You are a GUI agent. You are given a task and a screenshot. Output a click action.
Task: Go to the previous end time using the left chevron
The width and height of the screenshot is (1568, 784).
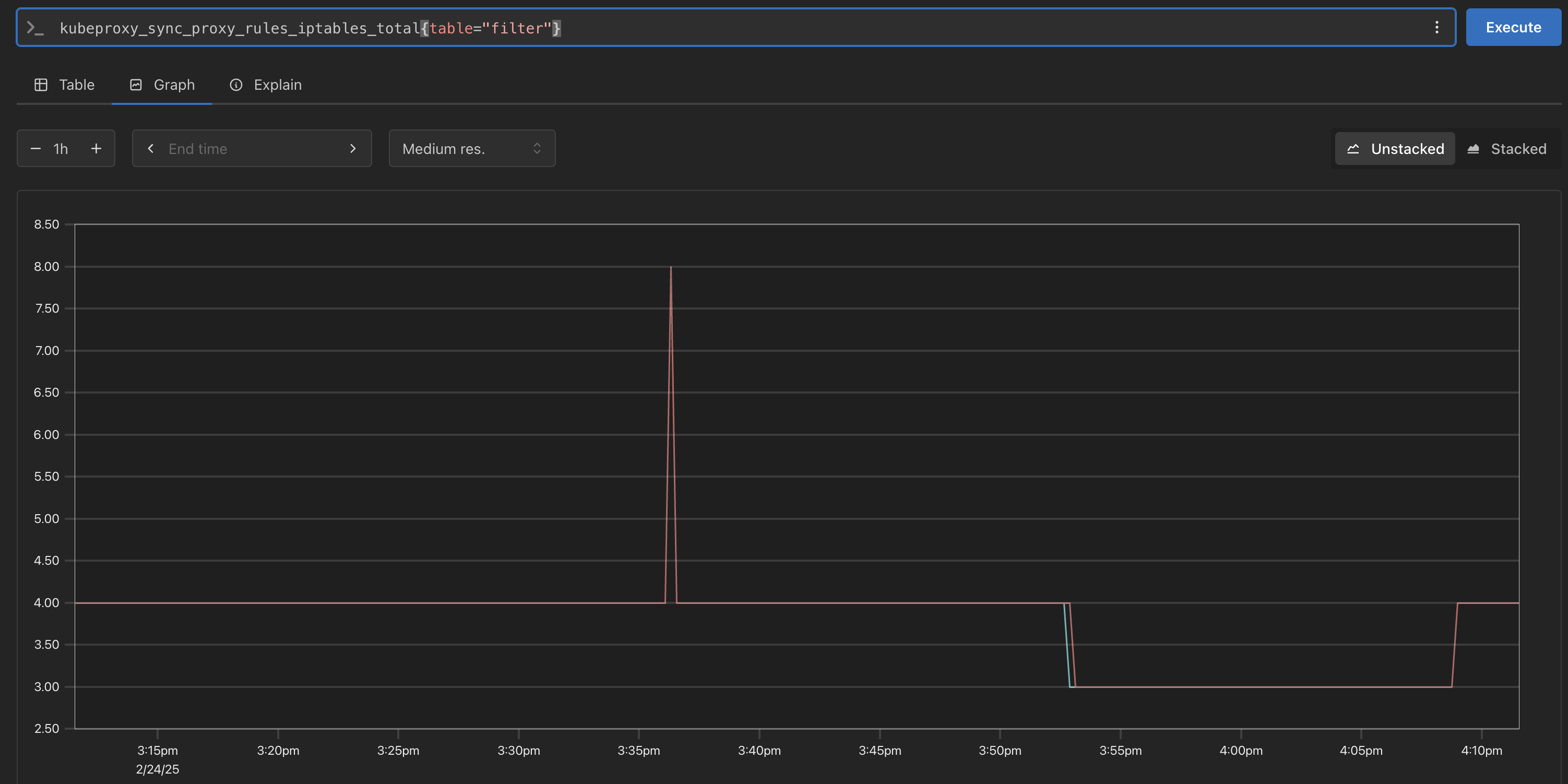click(151, 149)
